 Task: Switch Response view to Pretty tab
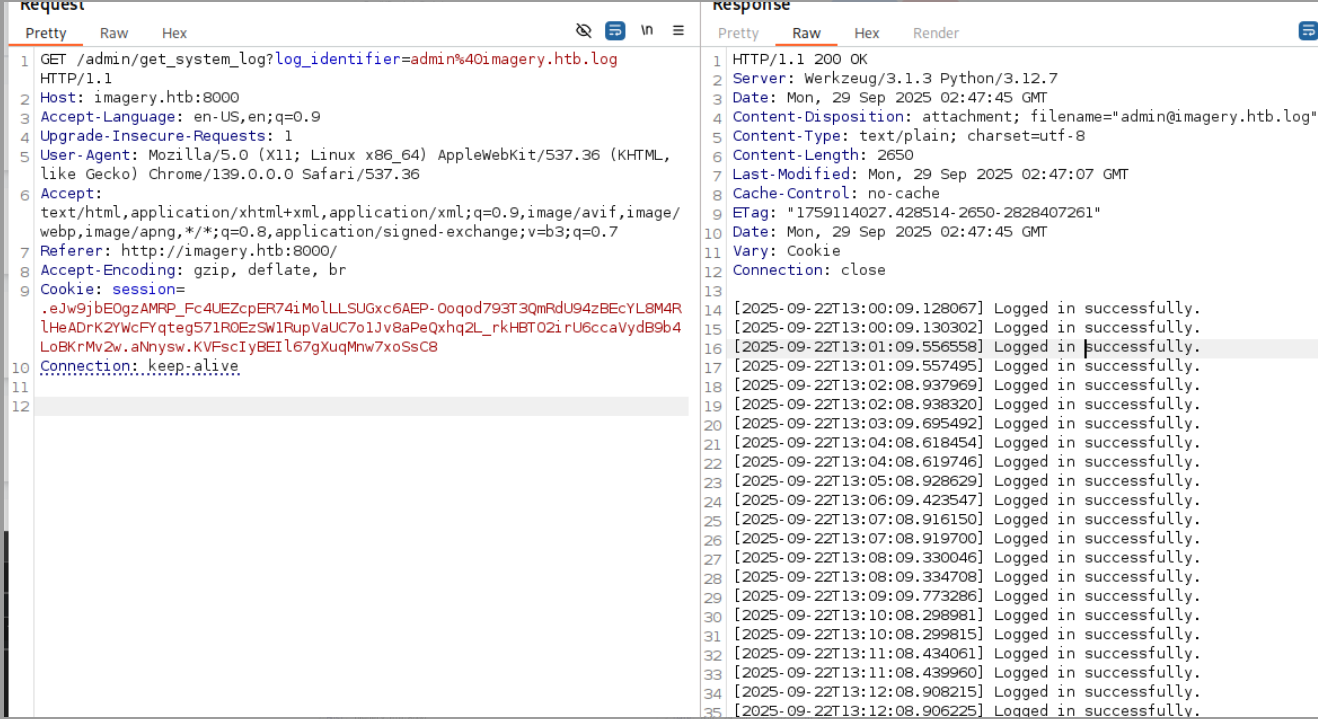coord(738,33)
